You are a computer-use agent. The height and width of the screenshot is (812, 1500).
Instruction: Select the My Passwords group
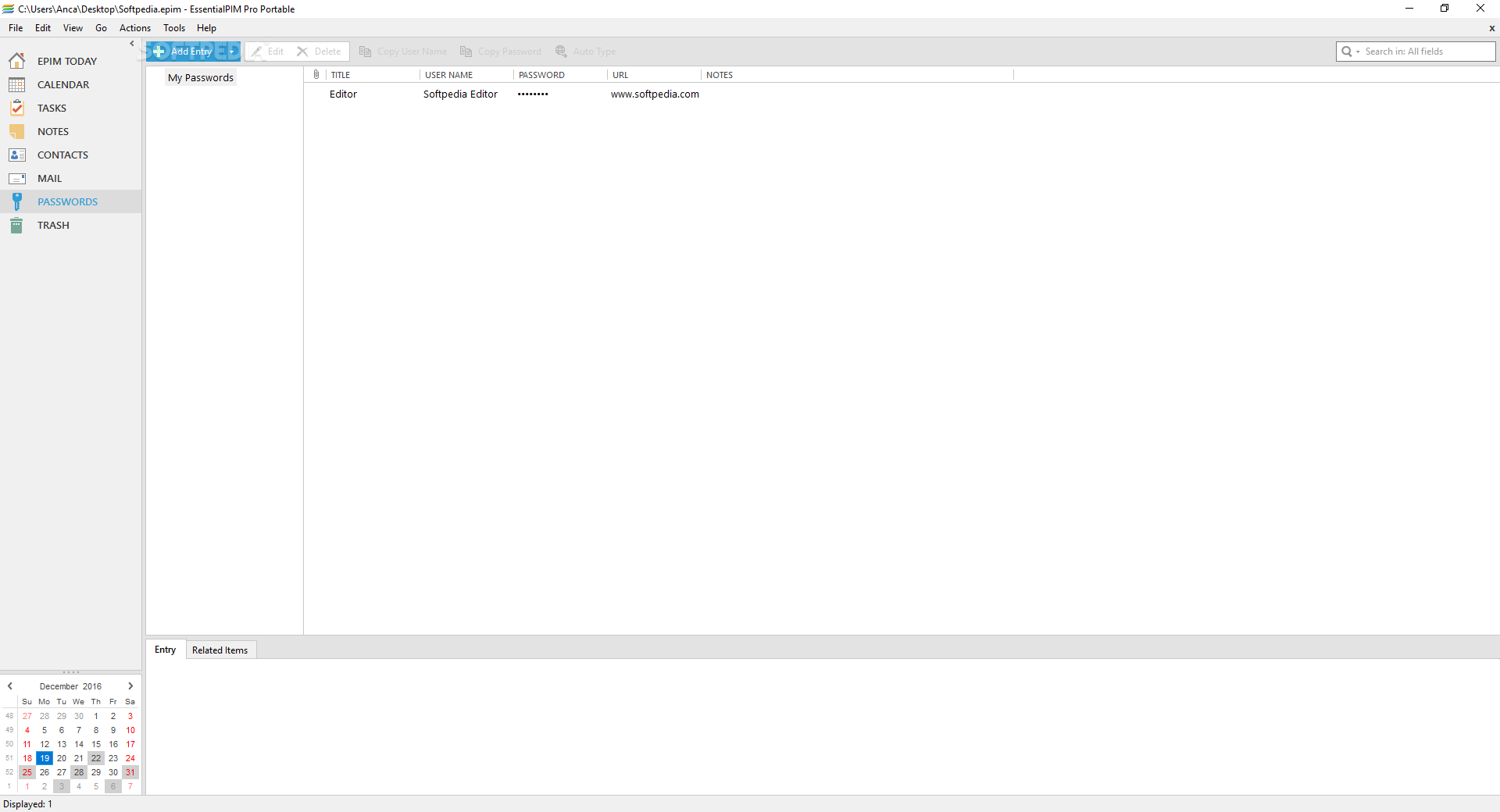tap(201, 77)
